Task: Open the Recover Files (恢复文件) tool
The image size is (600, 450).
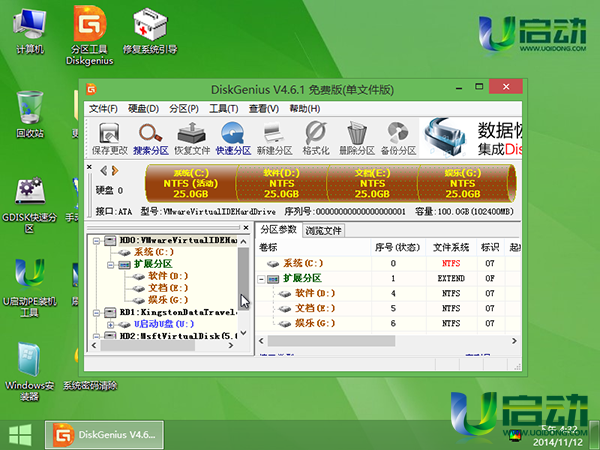Action: point(192,138)
